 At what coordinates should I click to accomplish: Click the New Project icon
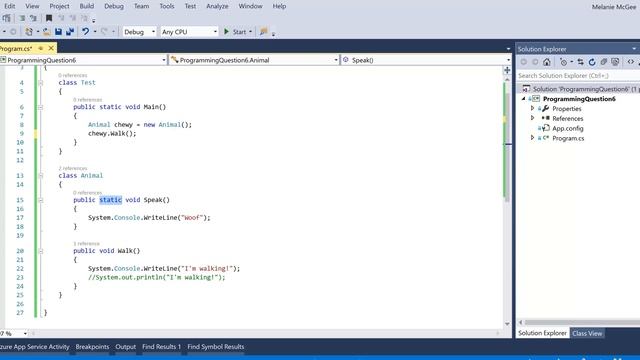coord(29,31)
